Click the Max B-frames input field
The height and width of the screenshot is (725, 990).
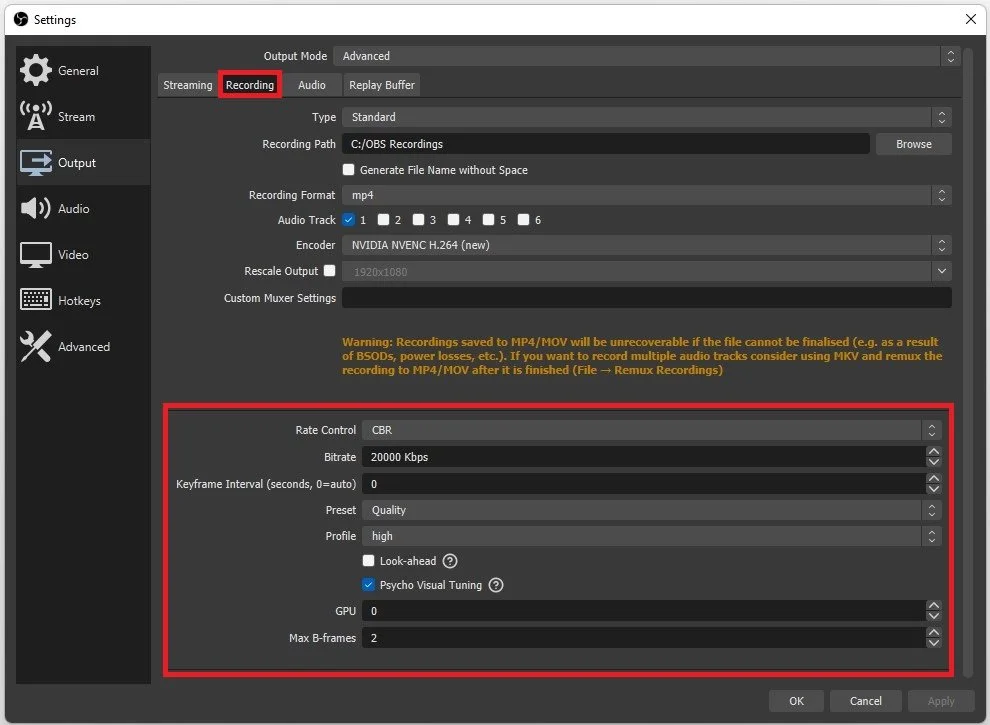644,638
